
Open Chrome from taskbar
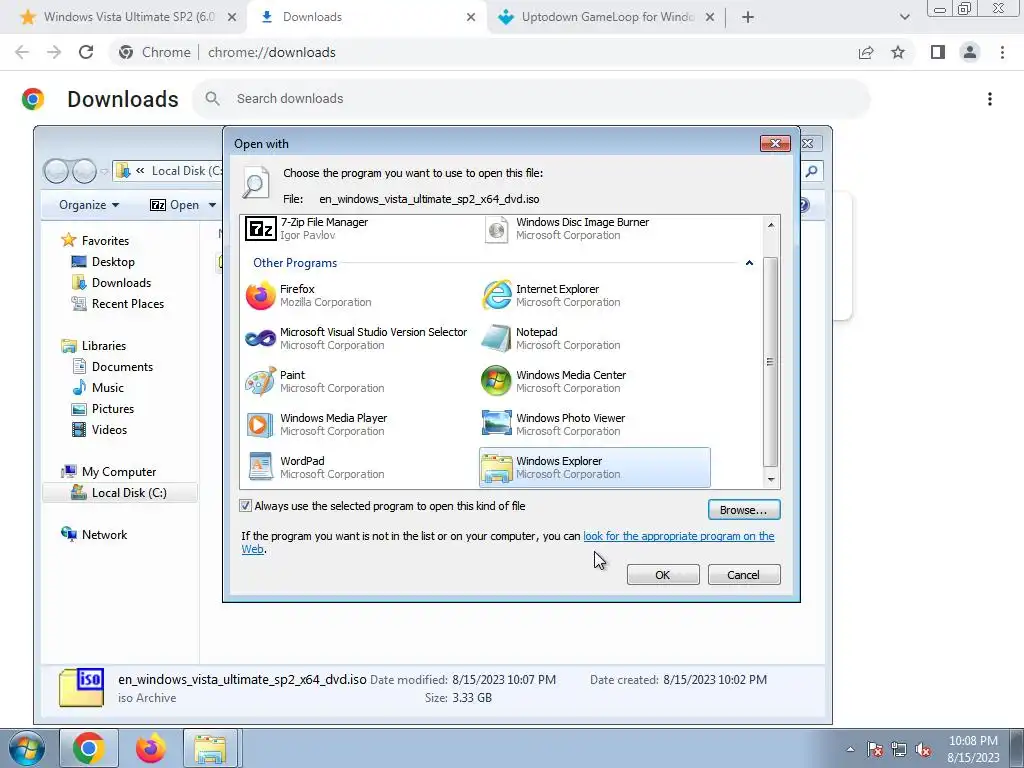89,748
